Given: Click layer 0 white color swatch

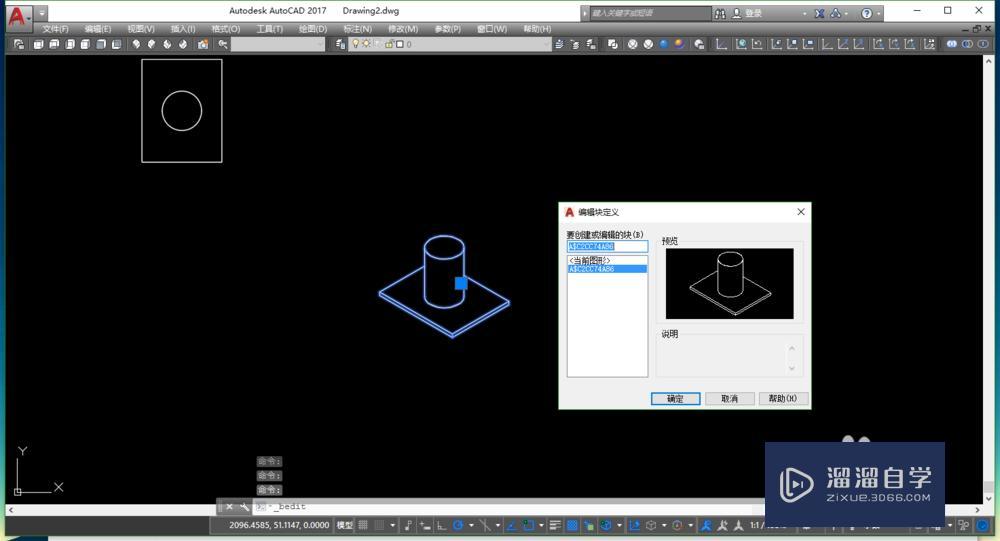Looking at the screenshot, I should 400,44.
